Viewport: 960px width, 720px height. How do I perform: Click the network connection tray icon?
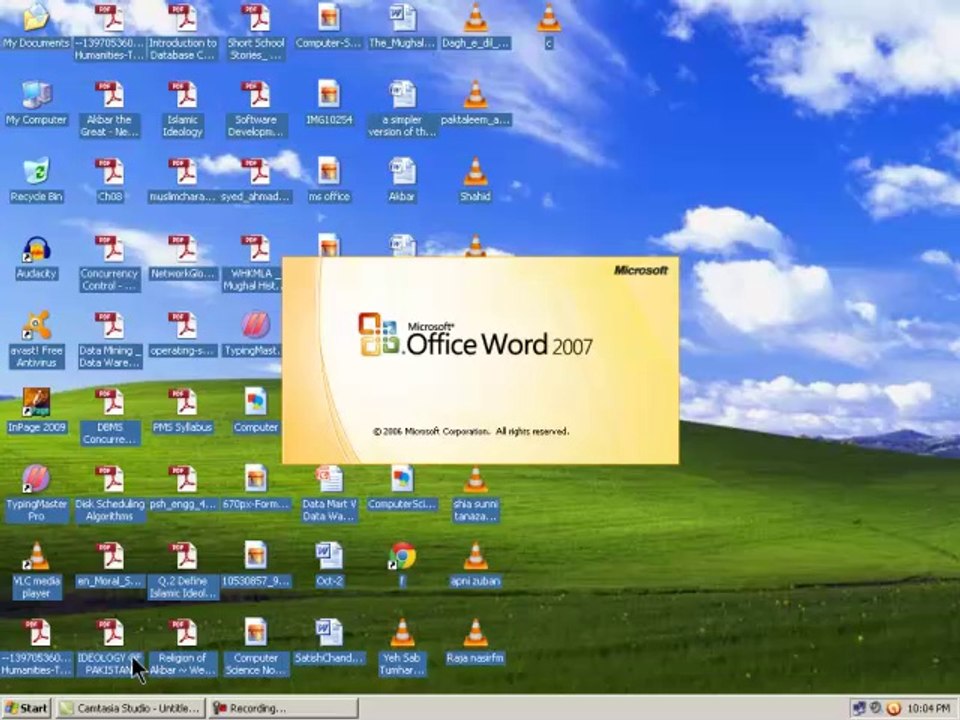(860, 708)
